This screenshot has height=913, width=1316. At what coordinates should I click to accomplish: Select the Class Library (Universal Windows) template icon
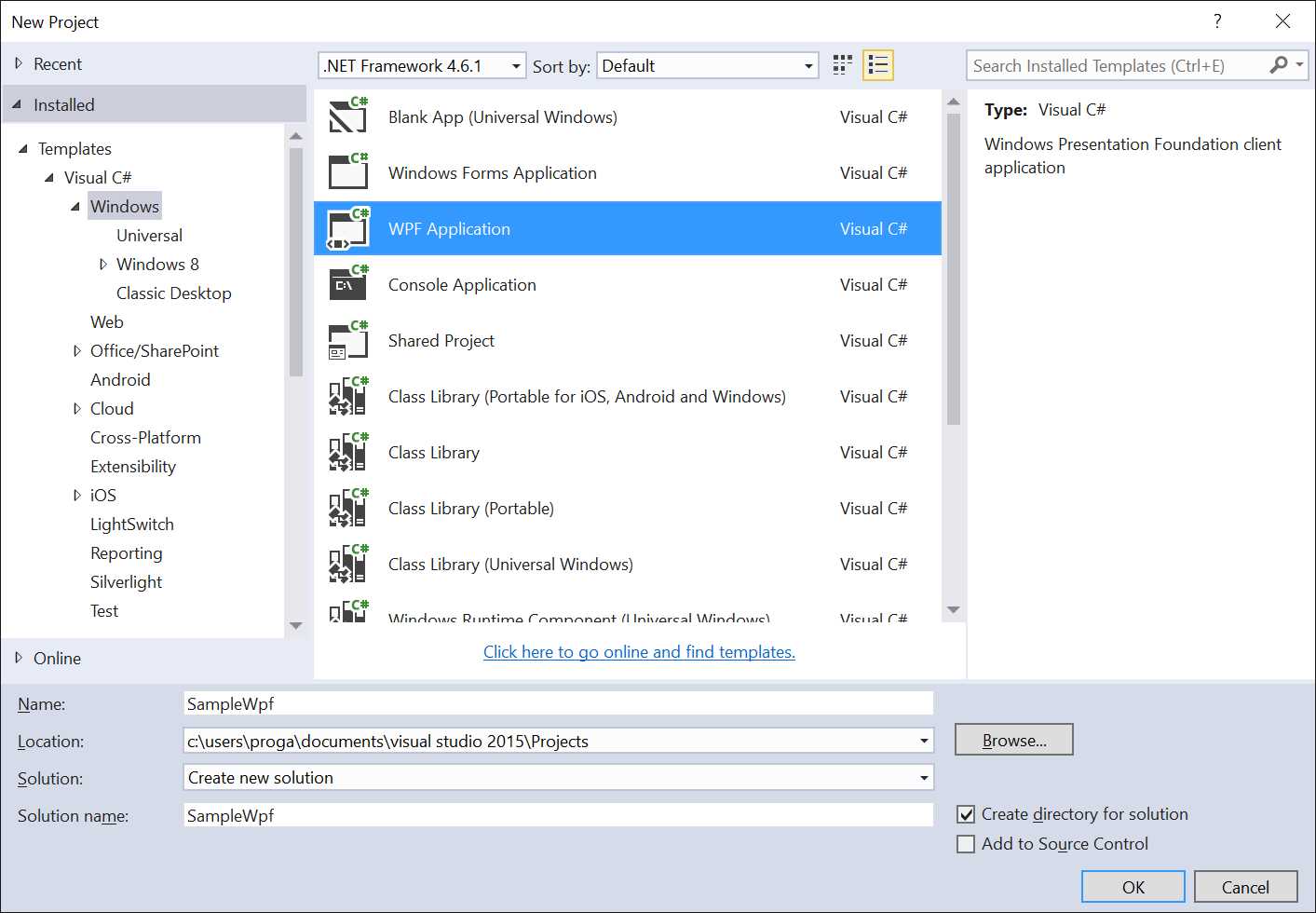[x=346, y=564]
